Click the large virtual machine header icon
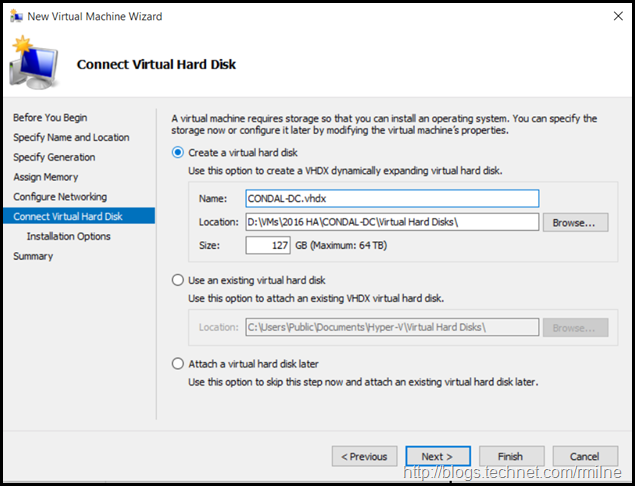The image size is (635, 486). [34, 64]
